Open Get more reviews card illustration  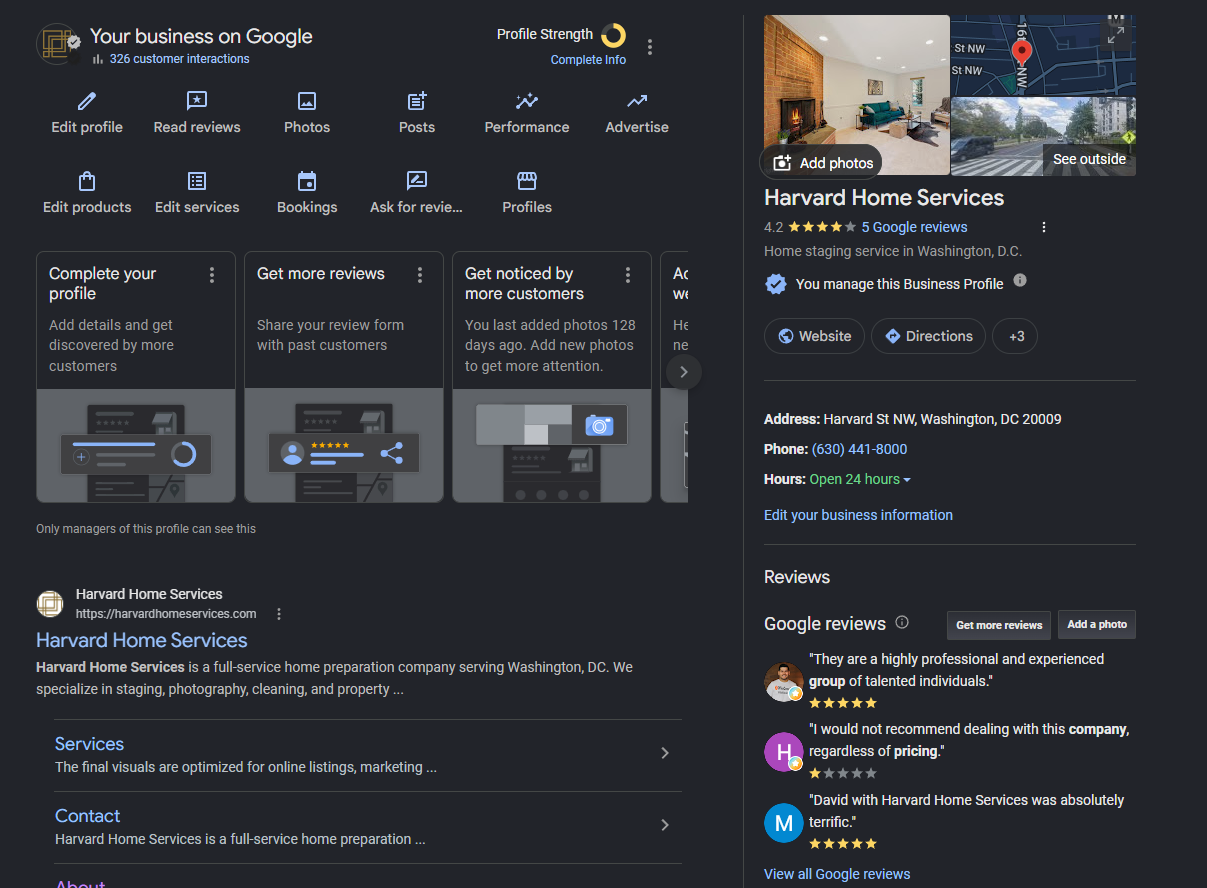(x=344, y=445)
